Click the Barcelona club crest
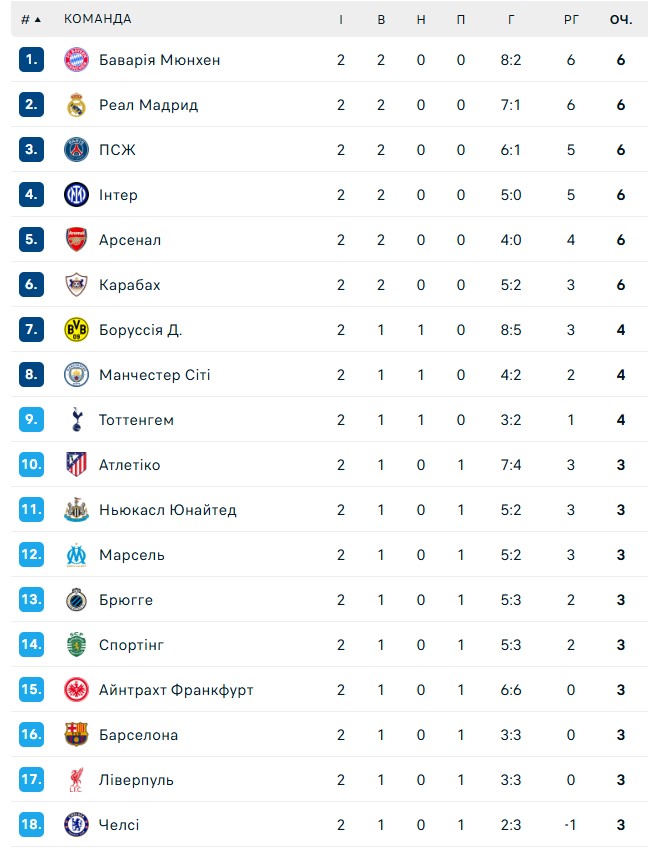648x851 pixels. [x=77, y=735]
